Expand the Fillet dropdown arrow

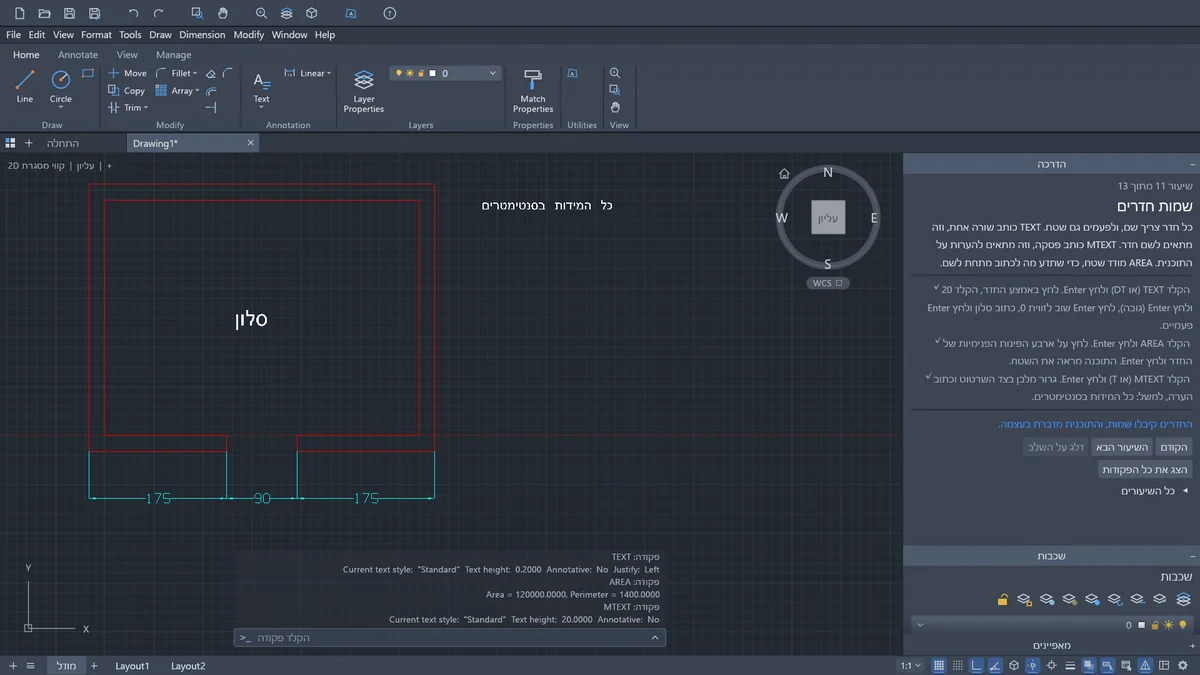[195, 73]
